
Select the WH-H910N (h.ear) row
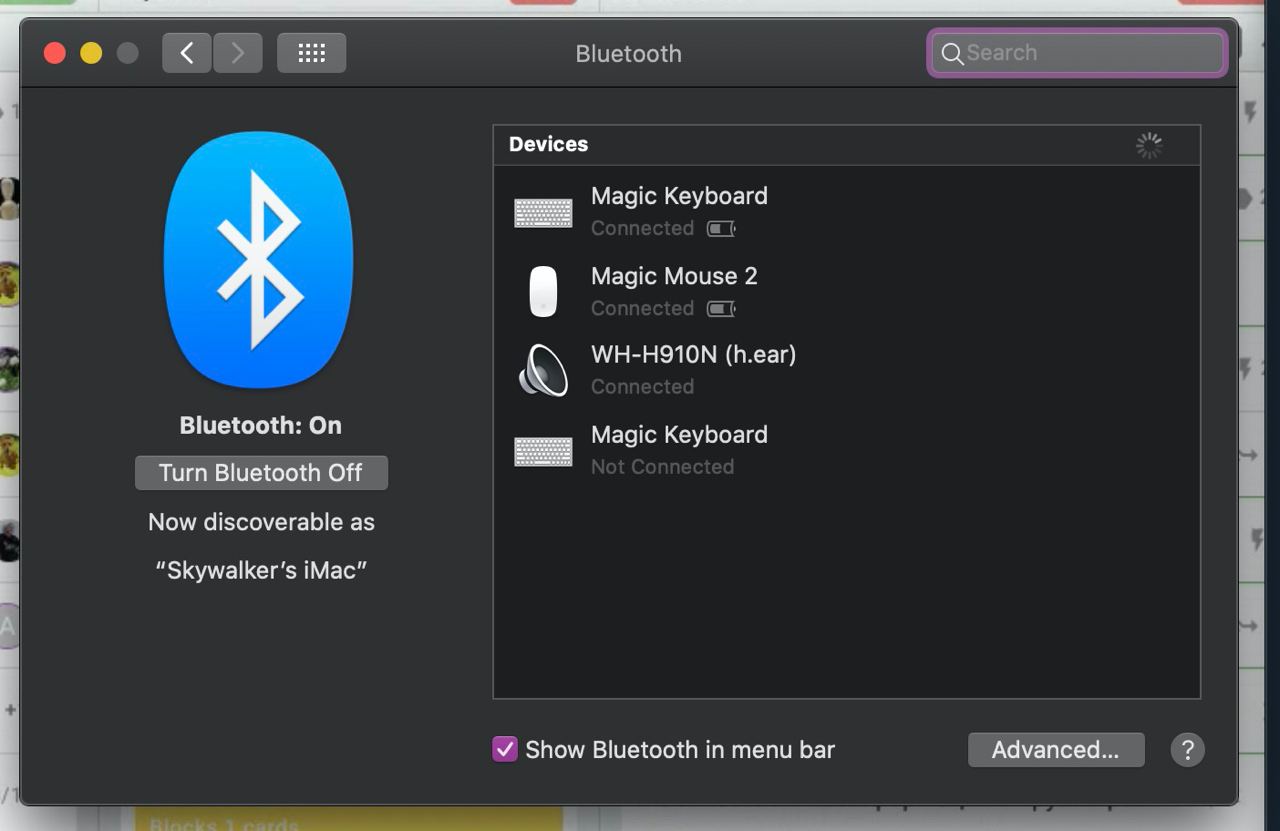846,371
